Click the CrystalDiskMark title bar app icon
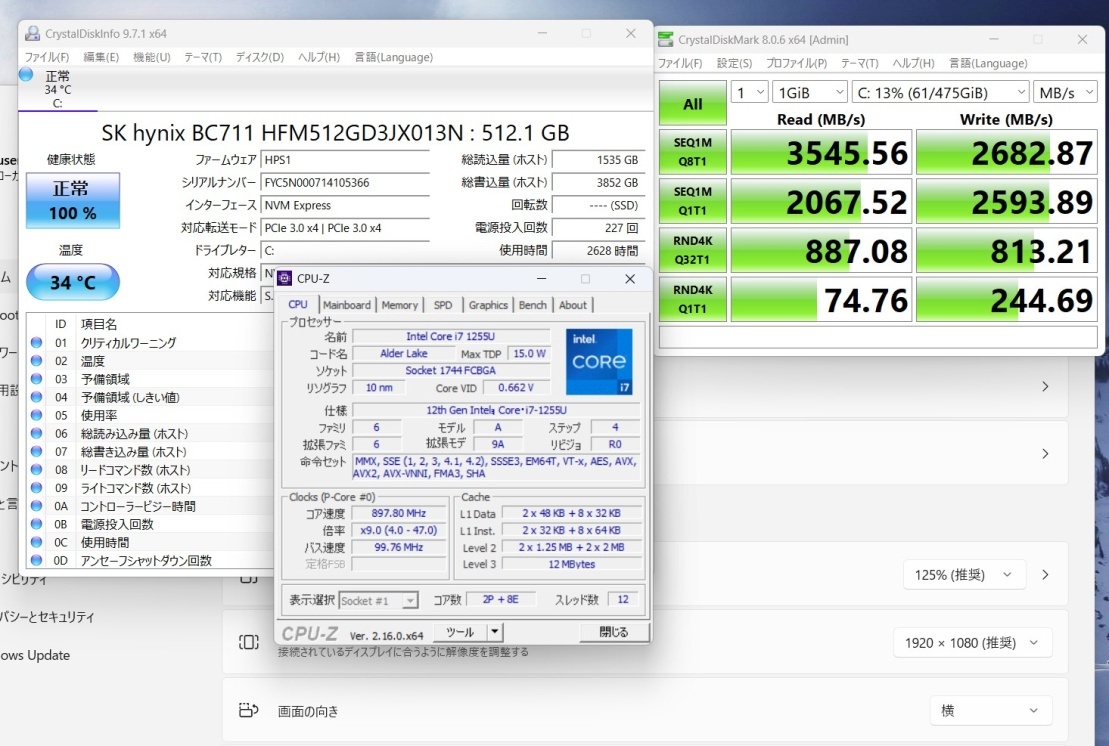1109x746 pixels. (x=666, y=40)
